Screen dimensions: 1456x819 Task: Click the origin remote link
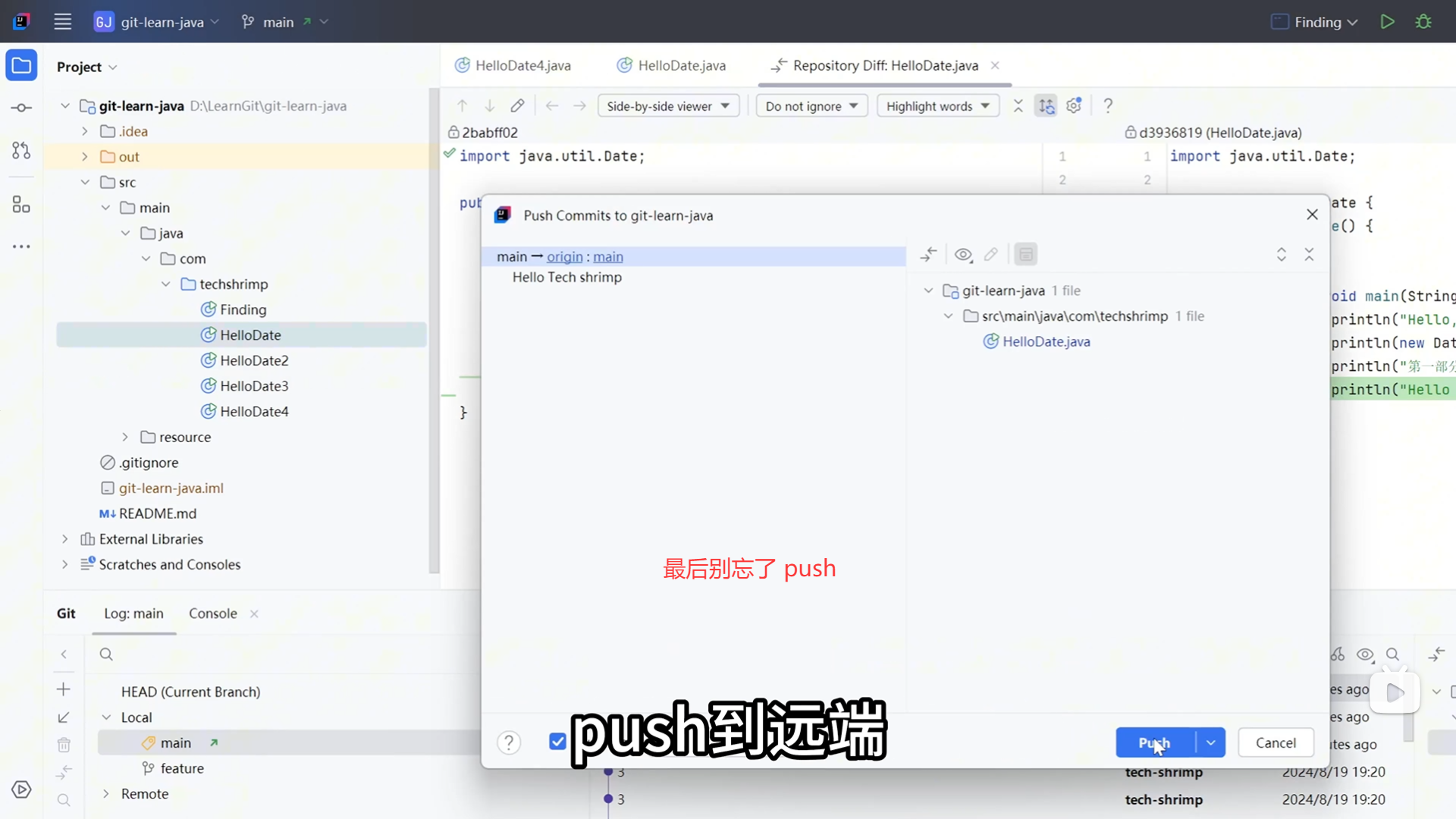pos(564,257)
